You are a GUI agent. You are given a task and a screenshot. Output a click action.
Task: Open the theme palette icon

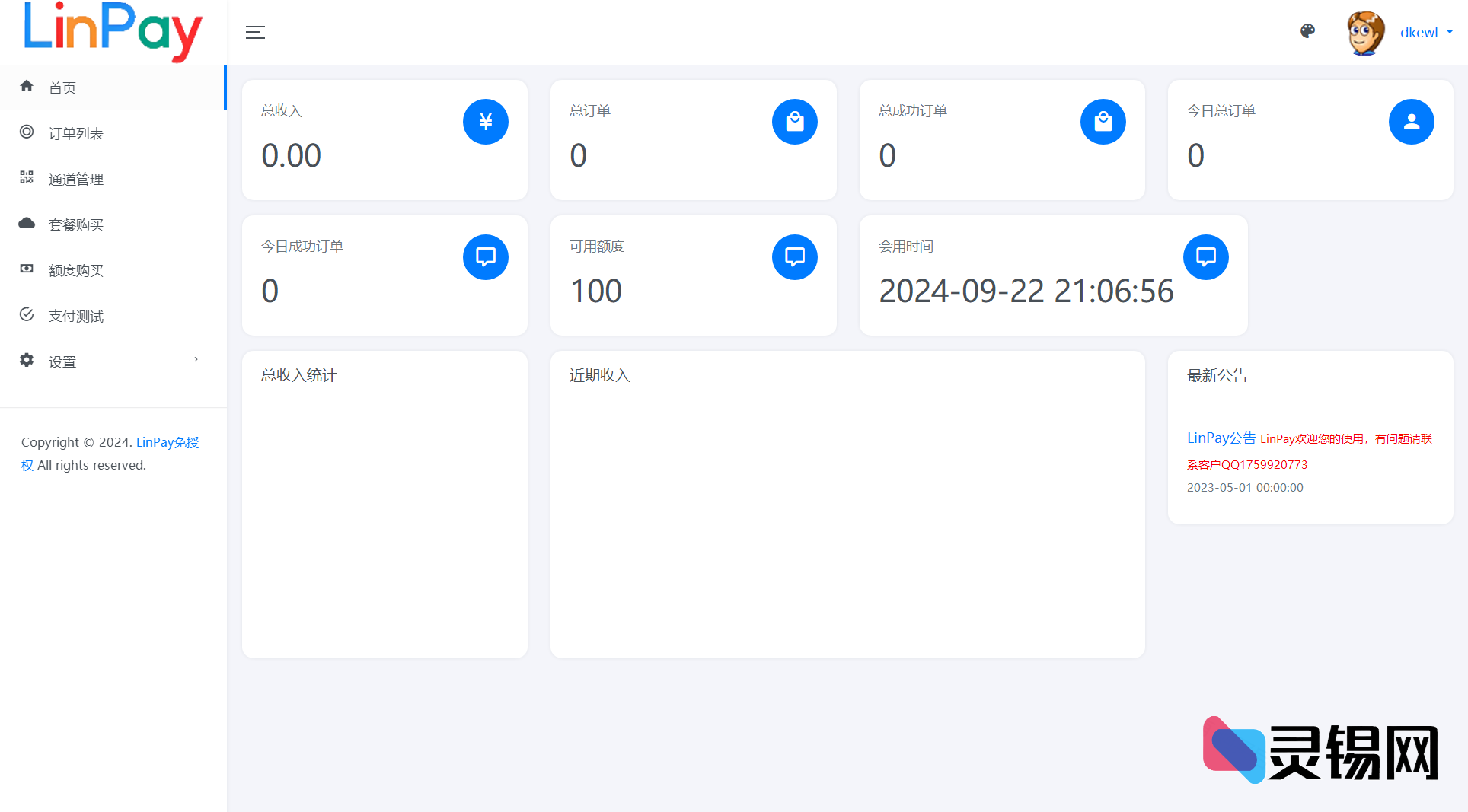[1307, 31]
